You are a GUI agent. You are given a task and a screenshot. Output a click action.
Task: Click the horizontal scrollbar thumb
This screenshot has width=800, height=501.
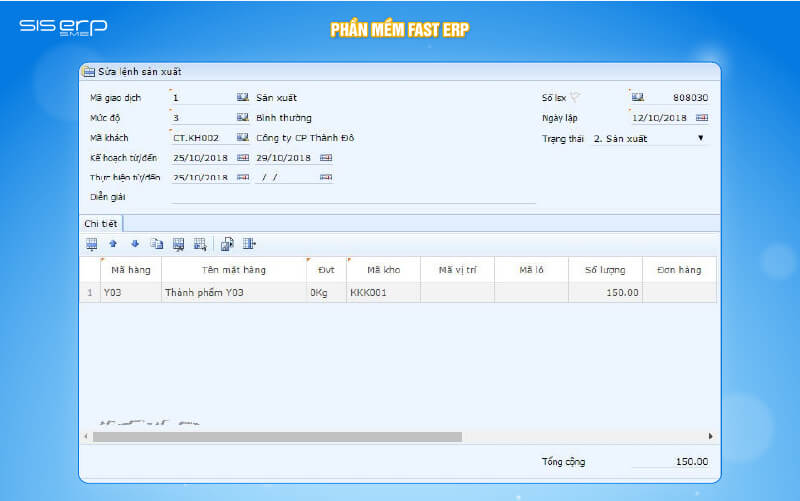pos(278,437)
